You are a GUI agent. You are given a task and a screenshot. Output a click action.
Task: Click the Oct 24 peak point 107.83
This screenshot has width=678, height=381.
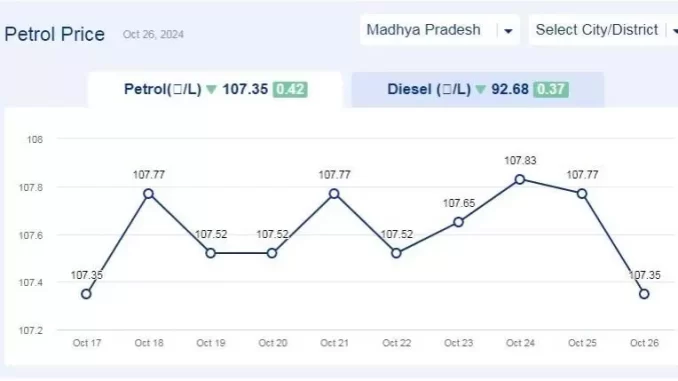520,179
